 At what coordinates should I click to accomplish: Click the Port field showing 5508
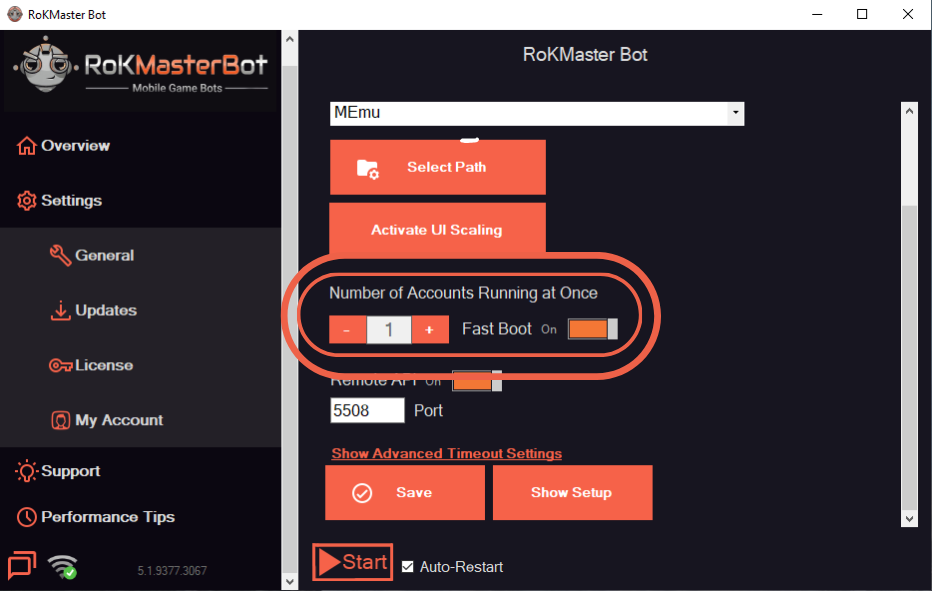368,410
